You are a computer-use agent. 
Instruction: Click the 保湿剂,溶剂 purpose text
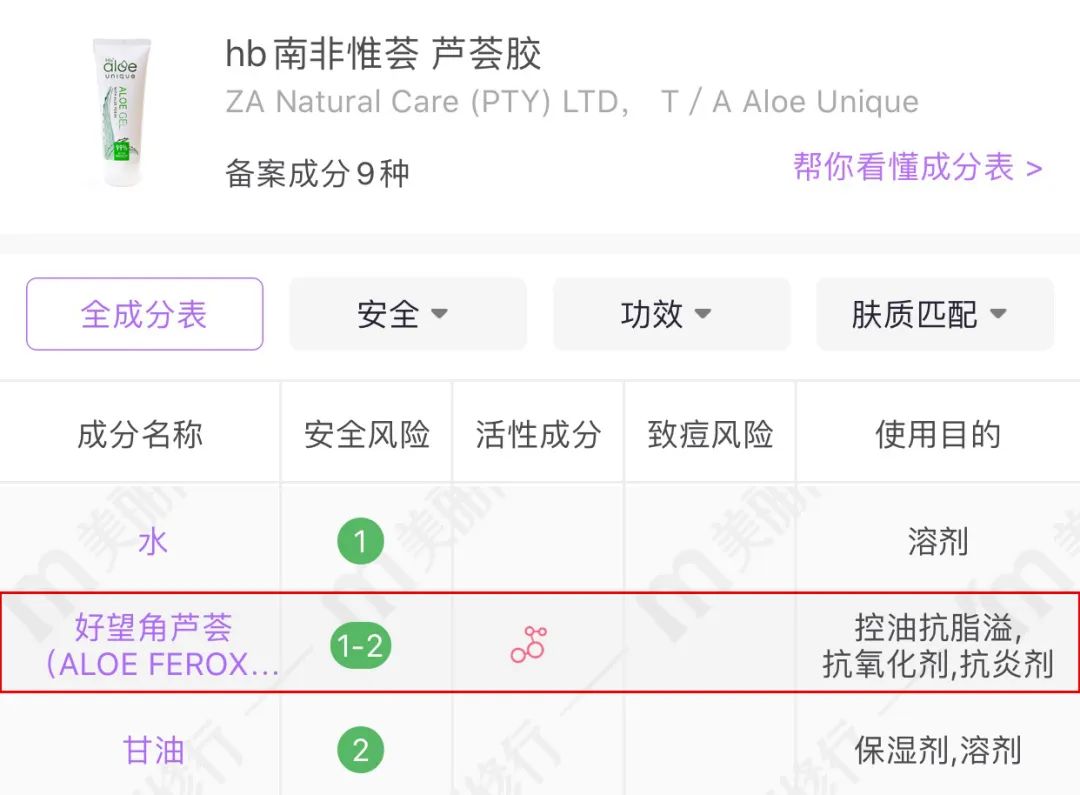coord(937,750)
